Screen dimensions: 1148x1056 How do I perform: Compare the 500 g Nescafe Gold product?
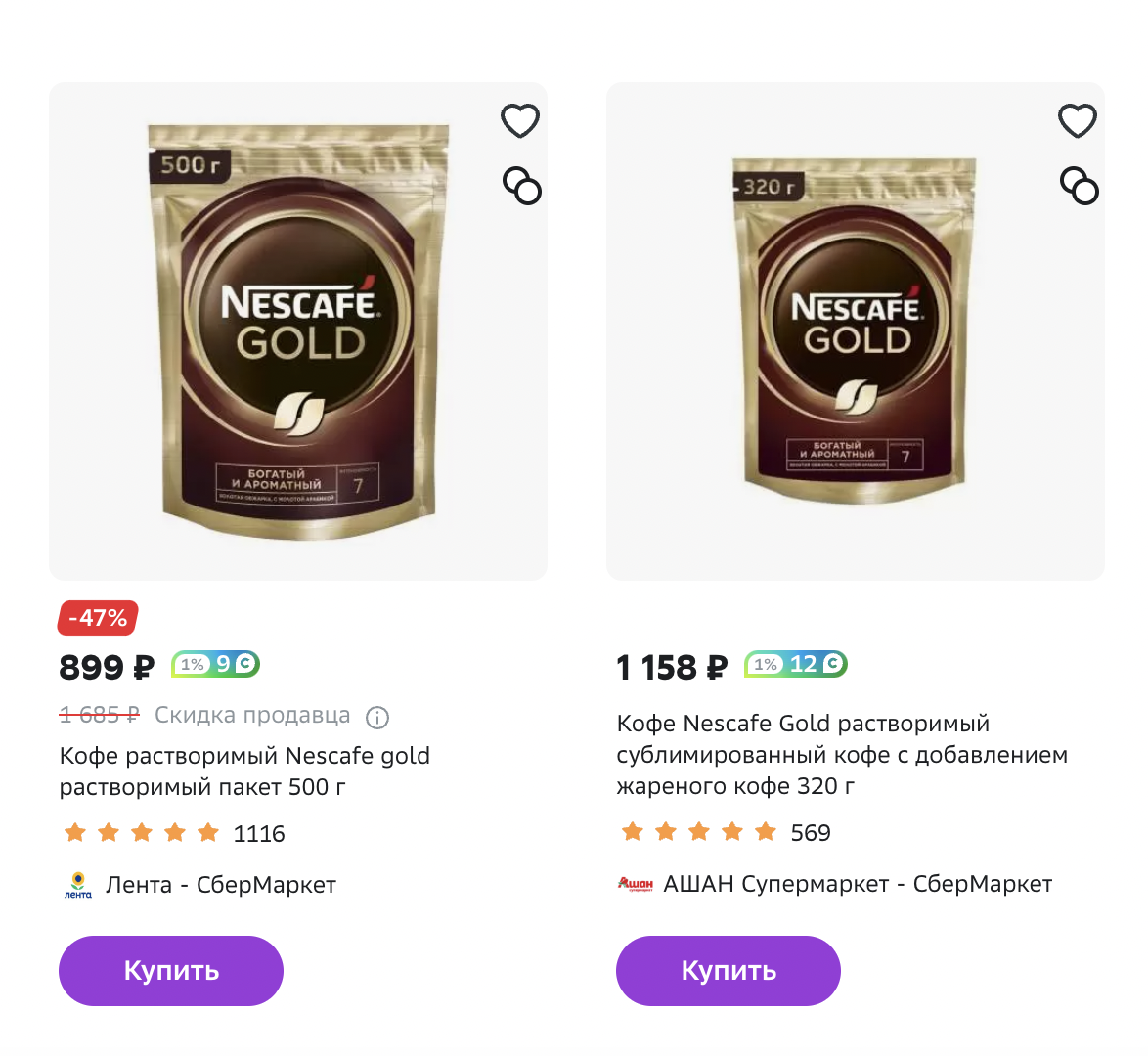tap(522, 186)
